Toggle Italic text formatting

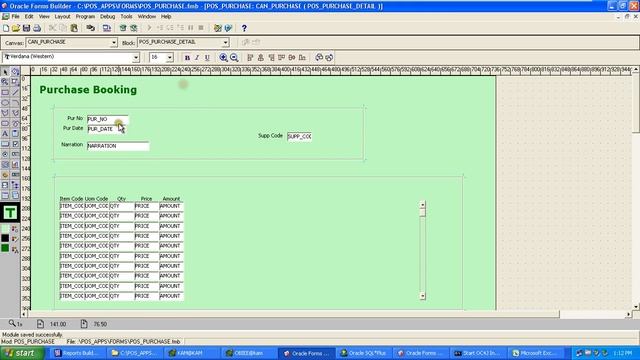pyautogui.click(x=197, y=58)
